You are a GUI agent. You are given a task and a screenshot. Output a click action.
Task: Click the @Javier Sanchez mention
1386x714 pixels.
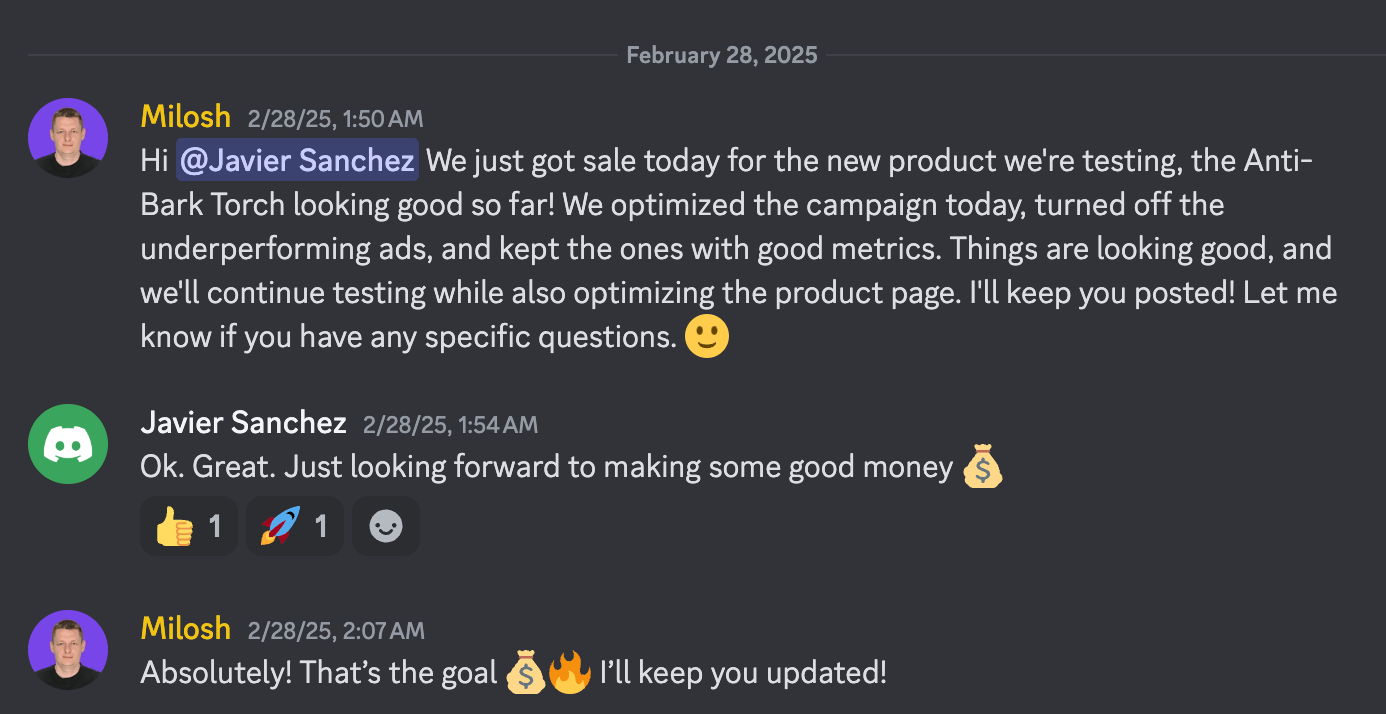(297, 160)
